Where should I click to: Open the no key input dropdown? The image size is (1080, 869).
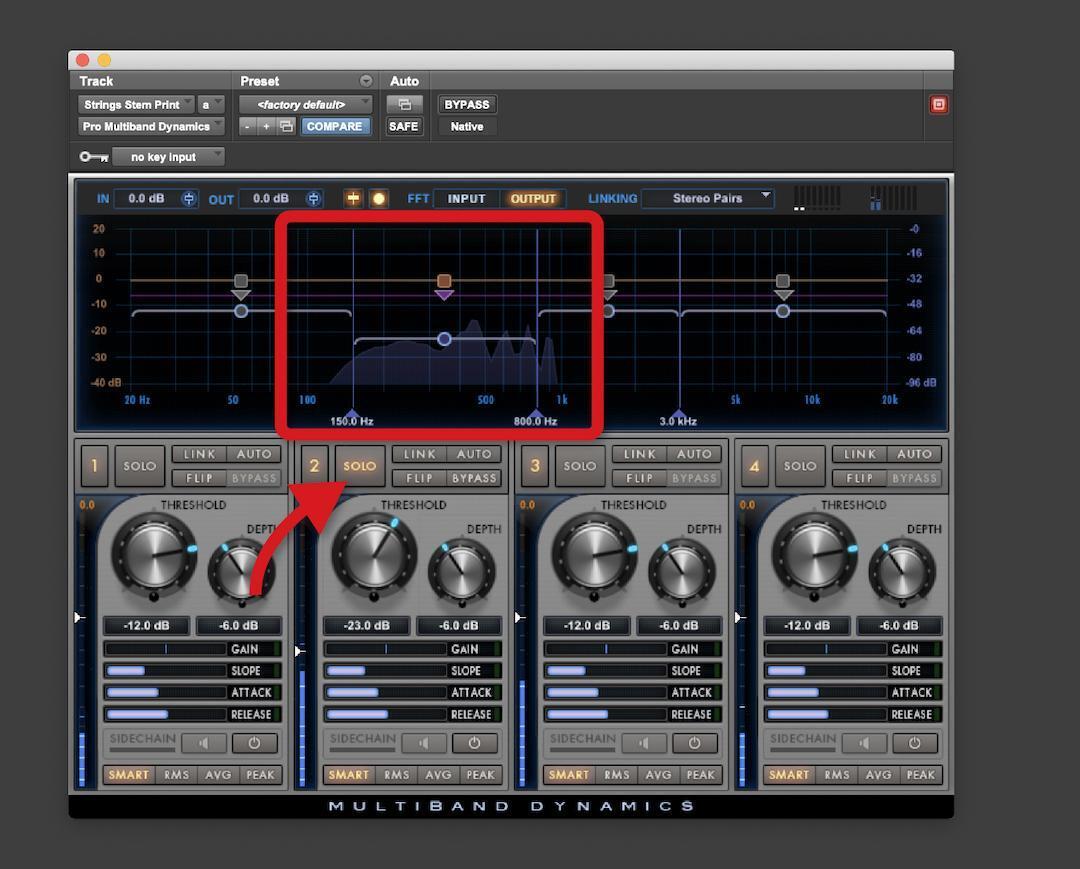click(x=169, y=156)
